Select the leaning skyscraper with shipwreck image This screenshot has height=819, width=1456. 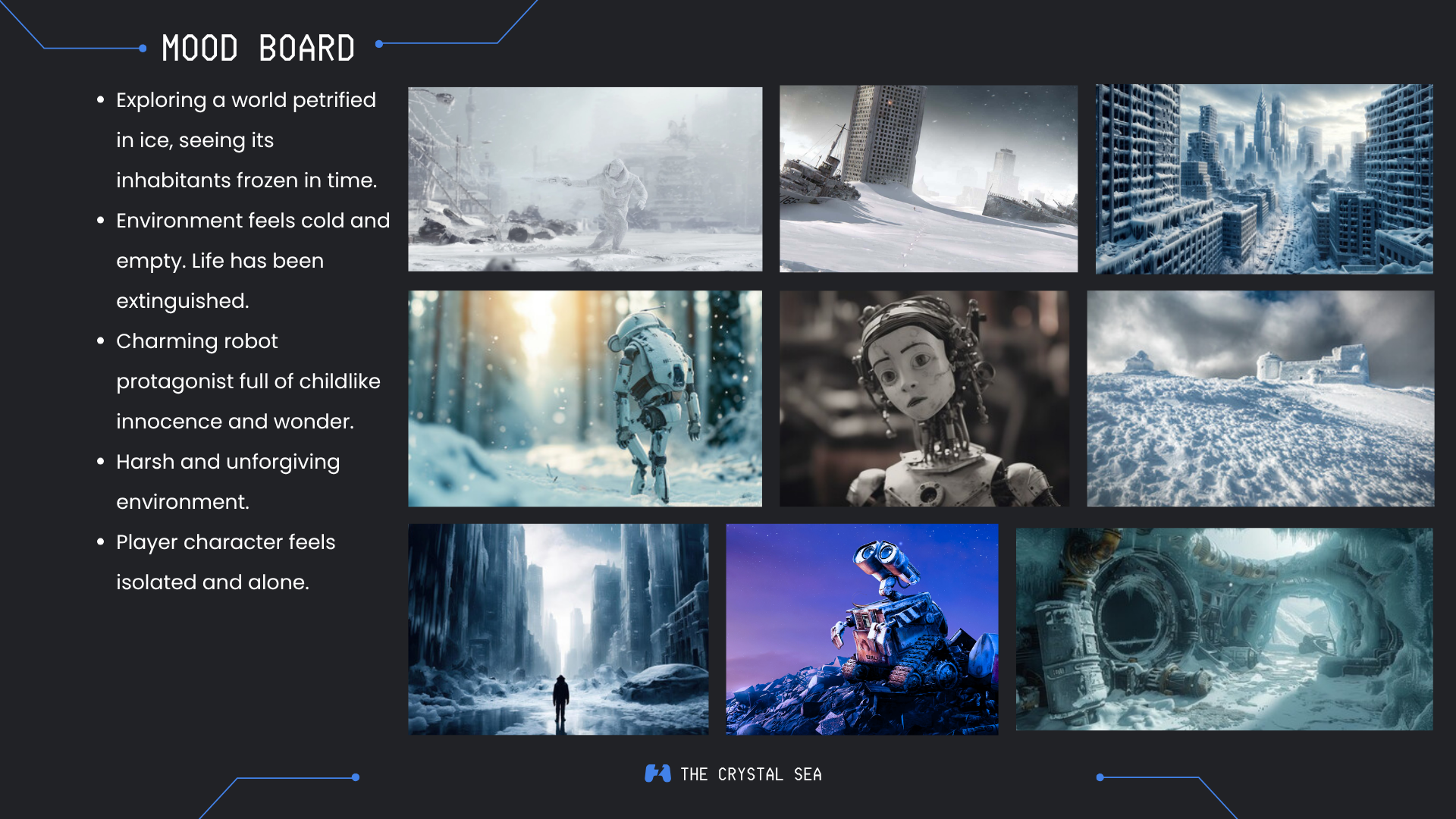(x=928, y=179)
